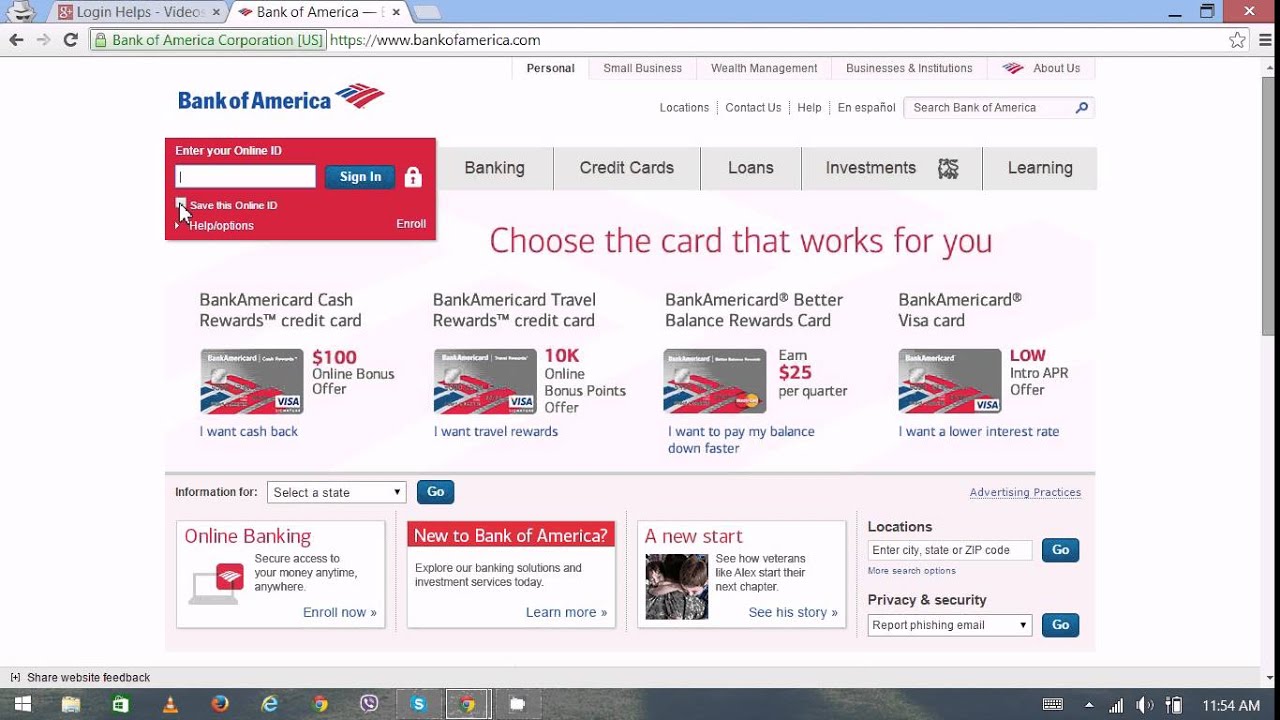Open File Explorer from the taskbar
Image resolution: width=1280 pixels, height=720 pixels.
pyautogui.click(x=71, y=704)
